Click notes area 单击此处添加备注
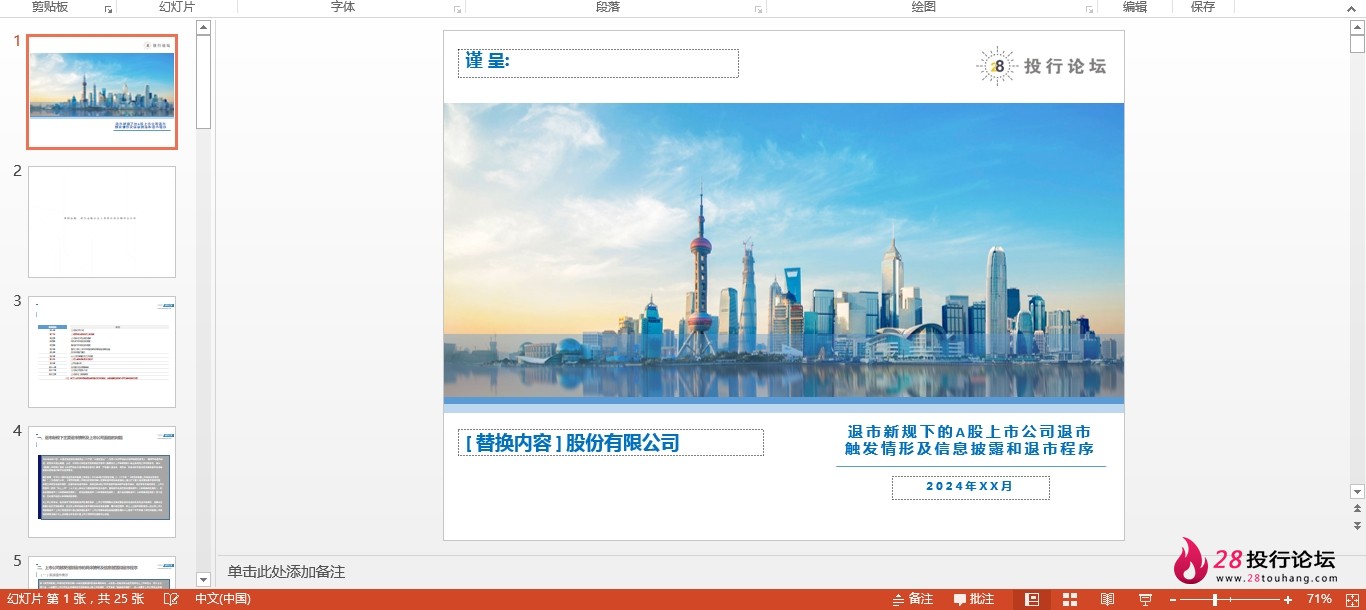 click(286, 572)
